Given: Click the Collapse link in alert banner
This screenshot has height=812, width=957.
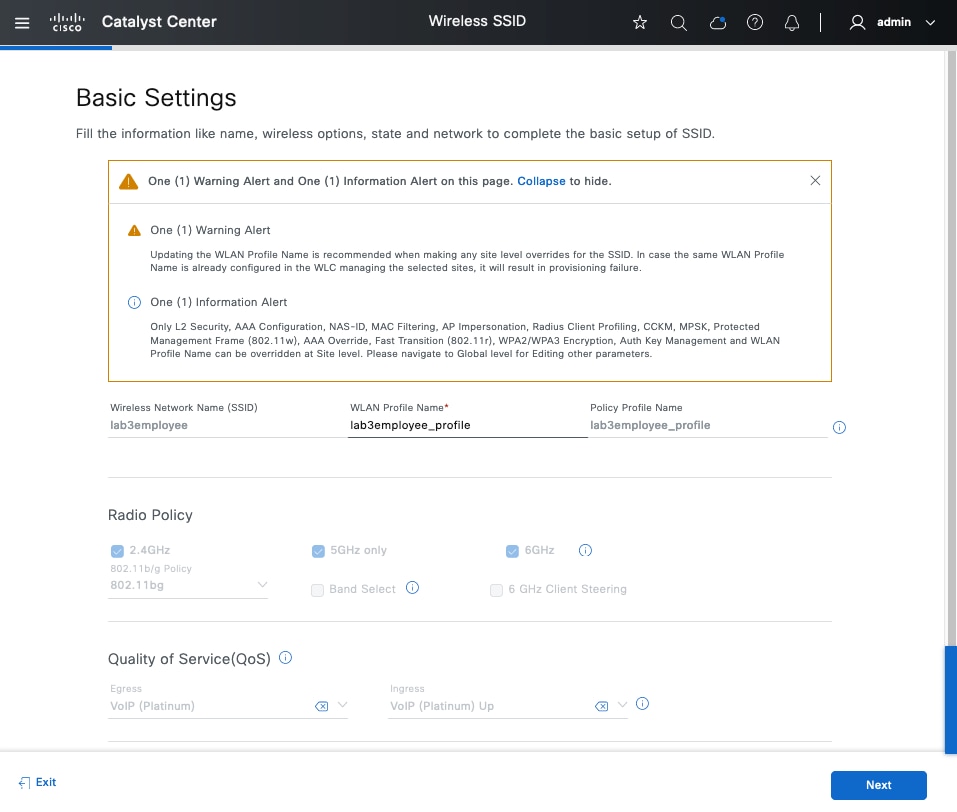Looking at the screenshot, I should 541,181.
